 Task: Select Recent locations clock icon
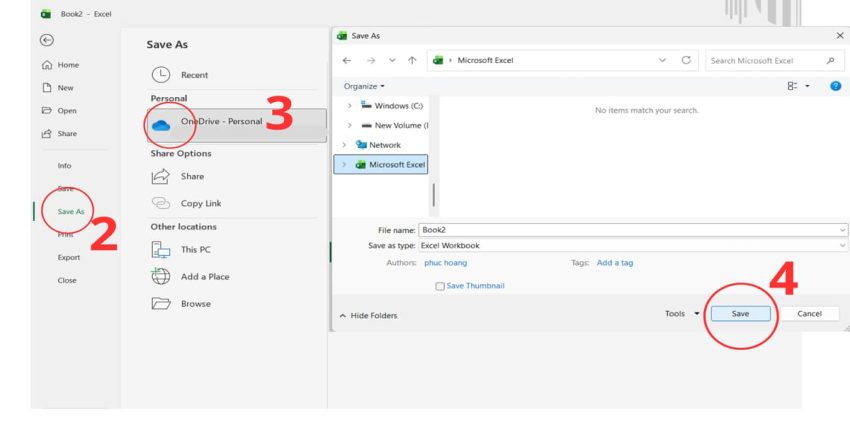pyautogui.click(x=160, y=75)
